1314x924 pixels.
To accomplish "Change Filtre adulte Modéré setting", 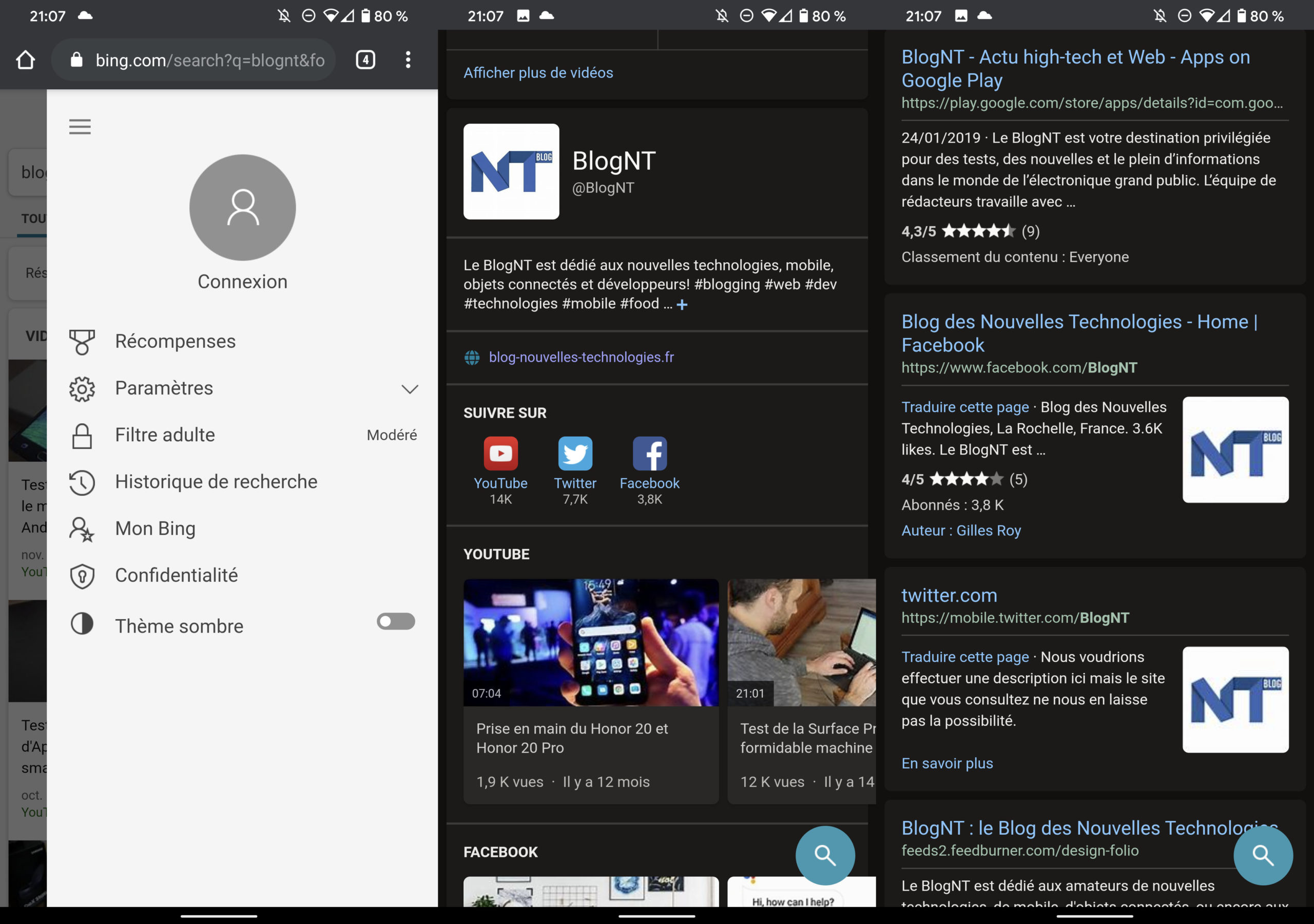I will [392, 436].
